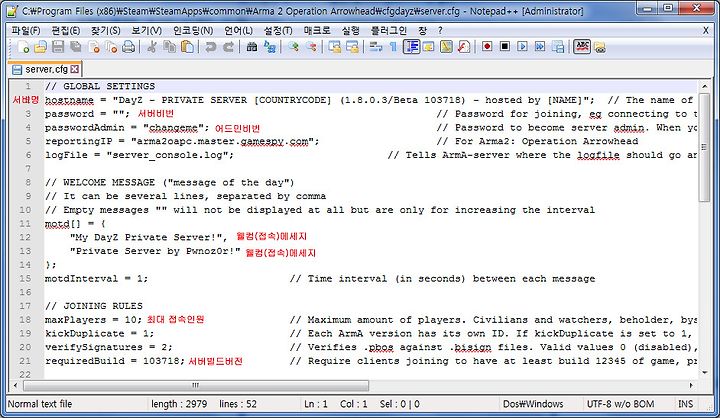
Task: Click the Redo arrow icon
Action: click(x=228, y=47)
